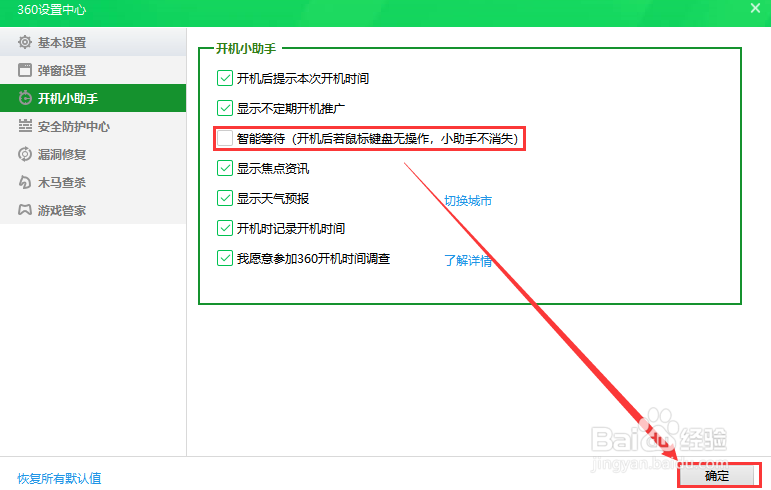Viewport: 771px width, 490px height.
Task: Click the horse icon beside 木马查杀
Action: 25,182
